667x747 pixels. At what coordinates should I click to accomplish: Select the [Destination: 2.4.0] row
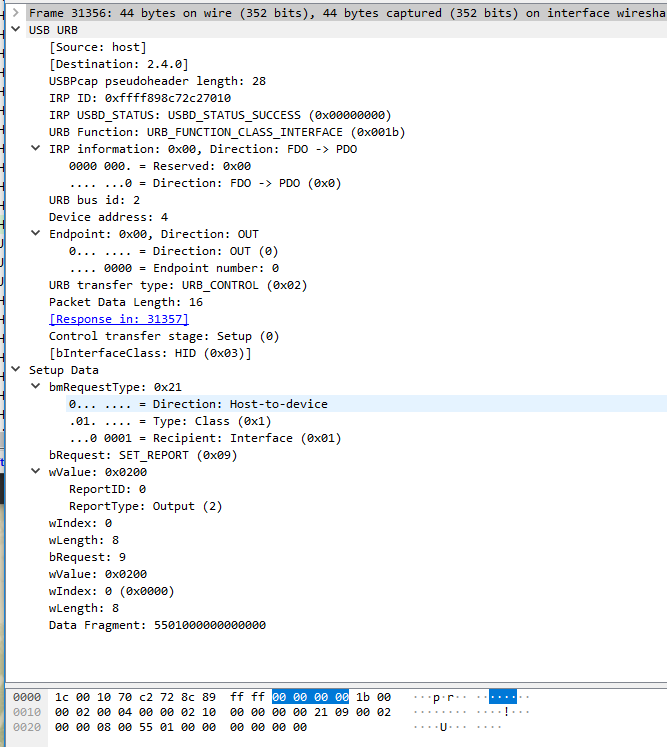click(x=119, y=64)
